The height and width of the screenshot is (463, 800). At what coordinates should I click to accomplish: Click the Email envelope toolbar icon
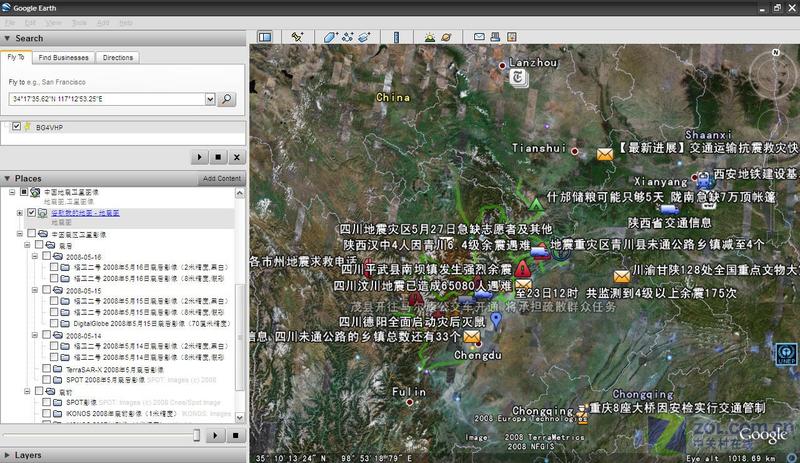point(479,37)
